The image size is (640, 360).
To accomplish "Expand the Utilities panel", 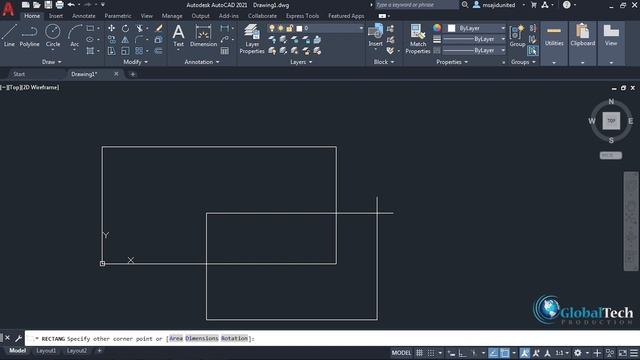I will pyautogui.click(x=554, y=62).
